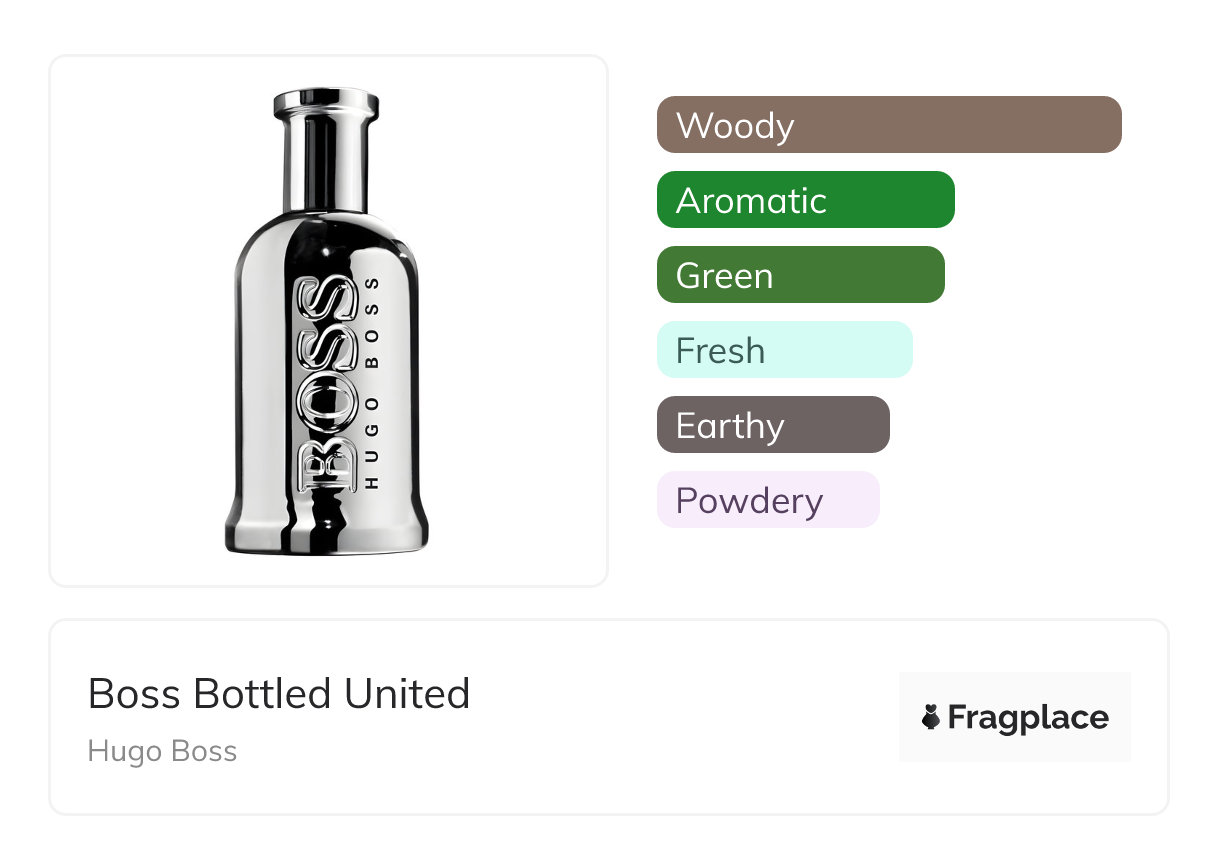The height and width of the screenshot is (864, 1218).
Task: Select the Fresh accord bar
Action: pos(784,350)
